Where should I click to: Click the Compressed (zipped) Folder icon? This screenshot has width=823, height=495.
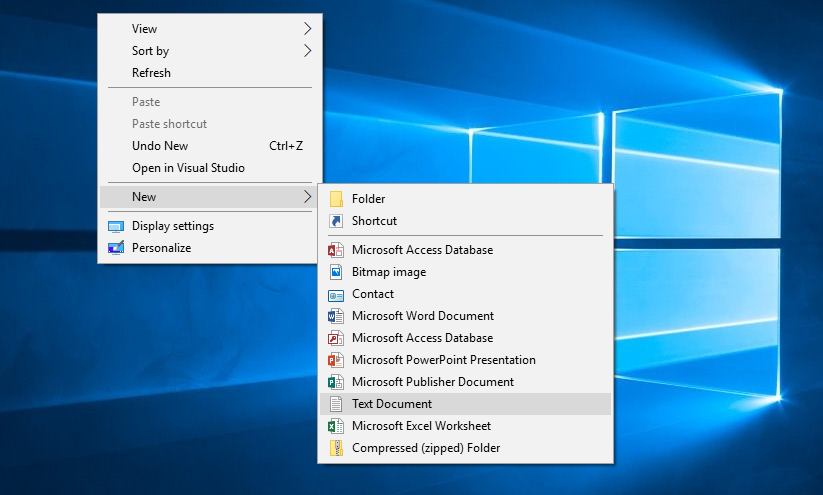[336, 448]
